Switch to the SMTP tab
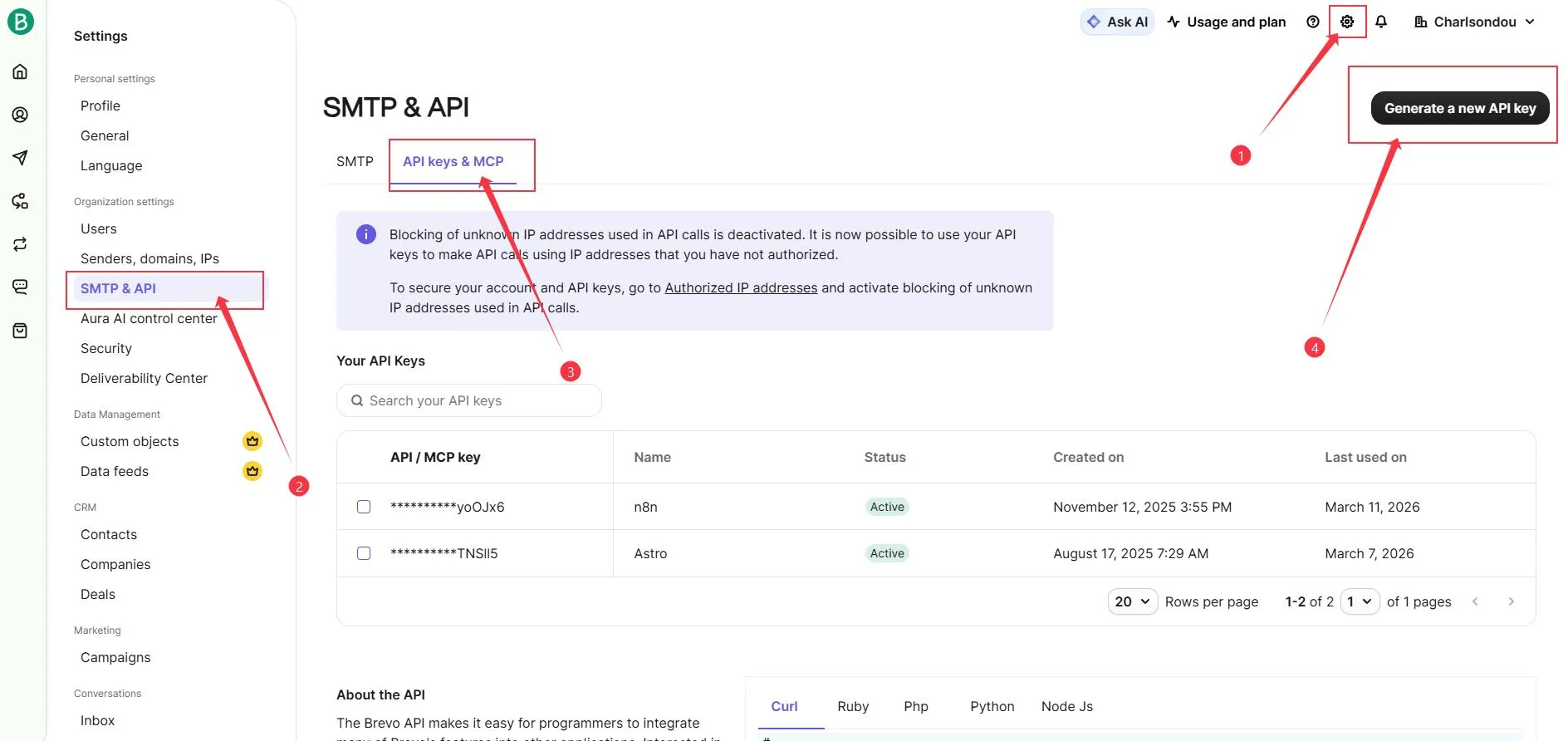1568x741 pixels. coord(355,161)
